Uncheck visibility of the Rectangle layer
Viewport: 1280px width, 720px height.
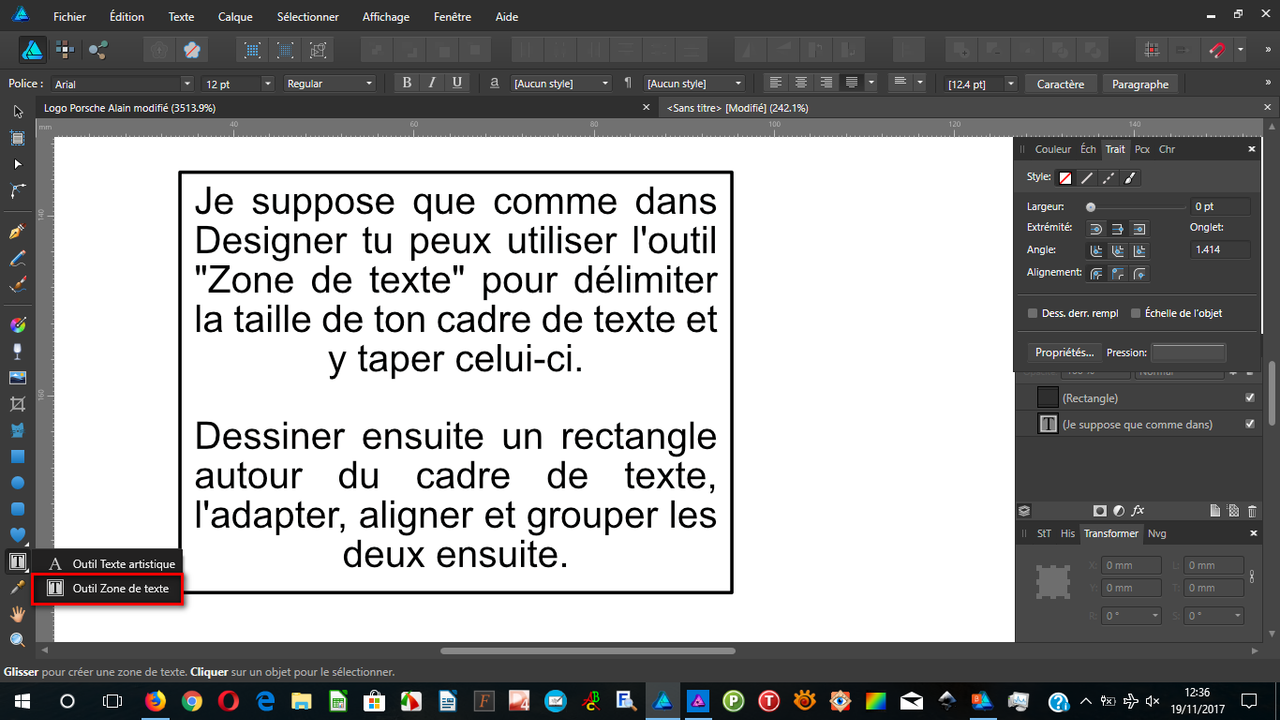pyautogui.click(x=1249, y=397)
